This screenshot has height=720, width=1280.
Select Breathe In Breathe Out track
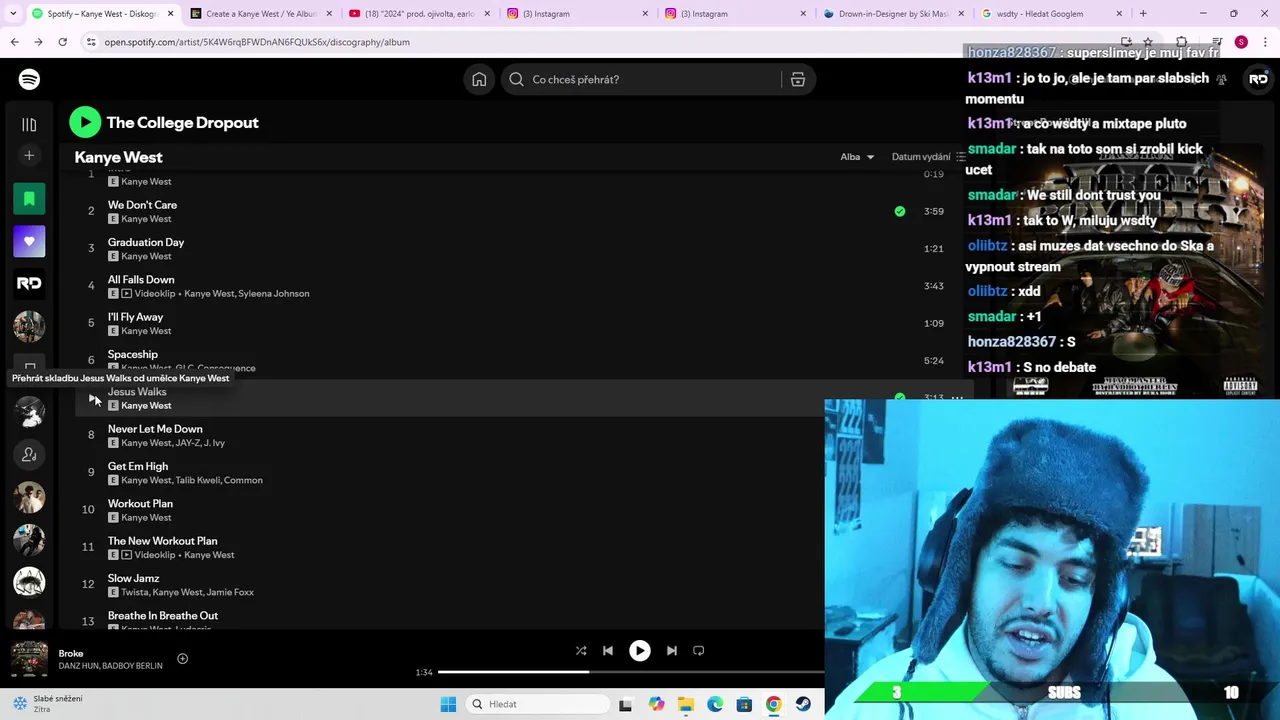pos(163,616)
